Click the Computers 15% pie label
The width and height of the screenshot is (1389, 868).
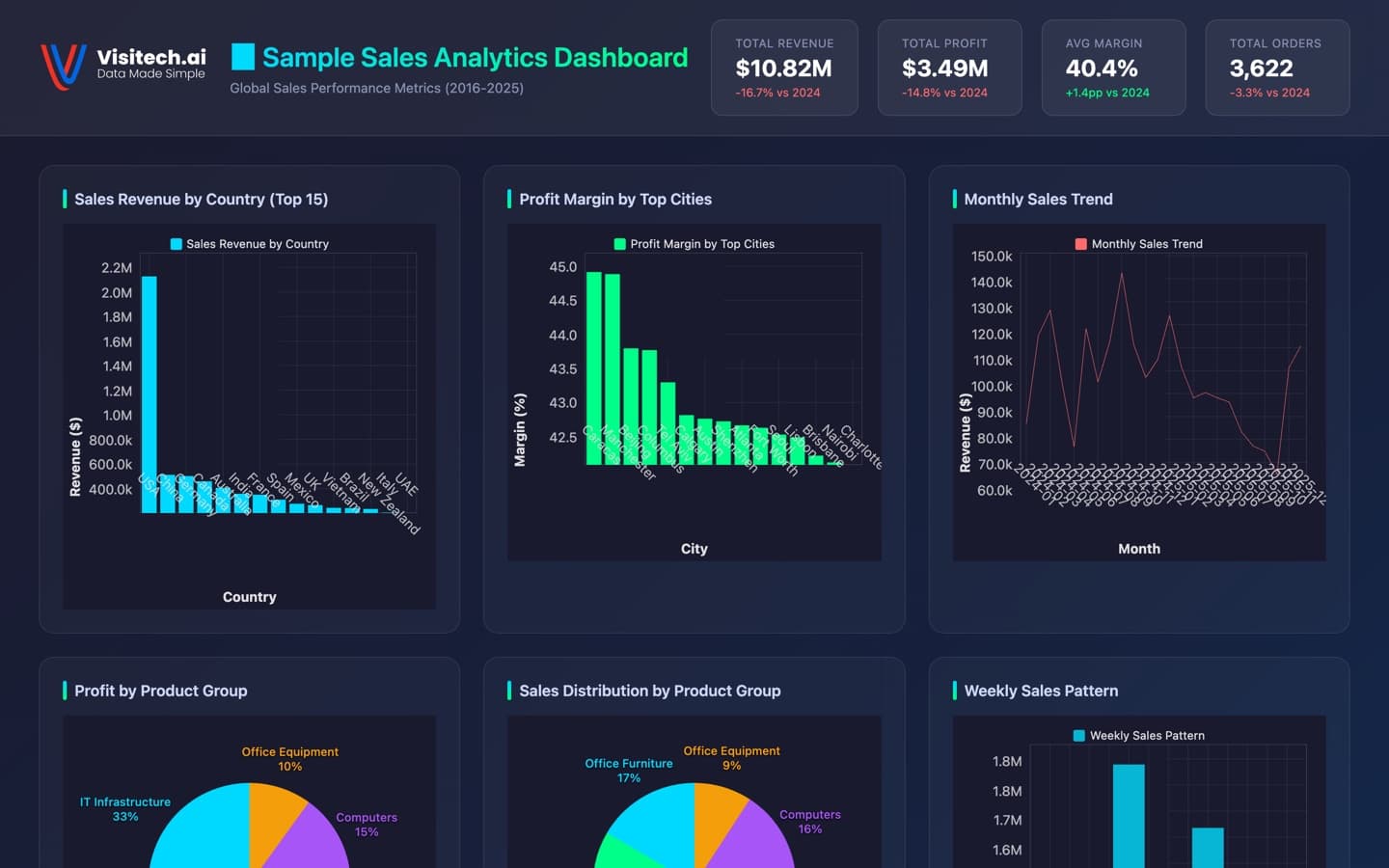(x=367, y=825)
